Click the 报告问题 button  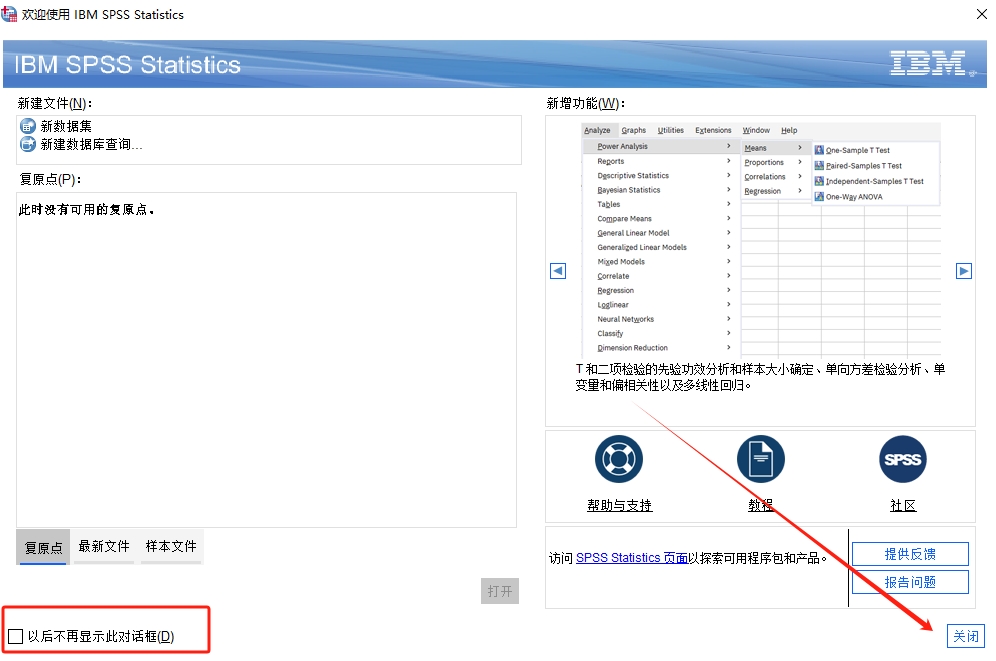click(x=910, y=582)
